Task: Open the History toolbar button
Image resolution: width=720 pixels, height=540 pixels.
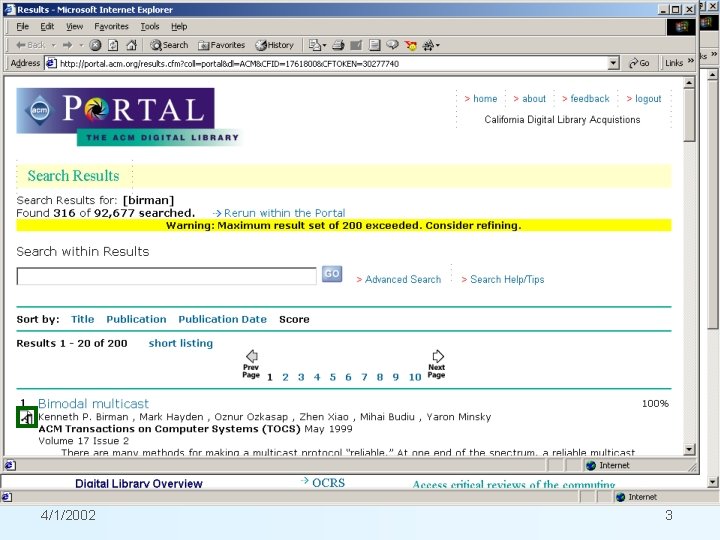Action: 275,45
